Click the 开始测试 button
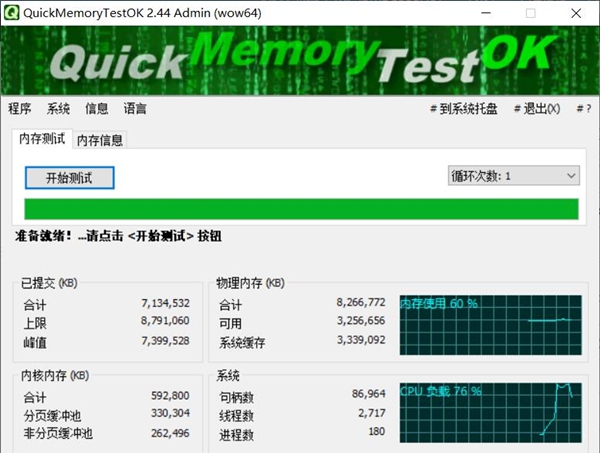Screen dimensions: 600x453 tap(70, 178)
